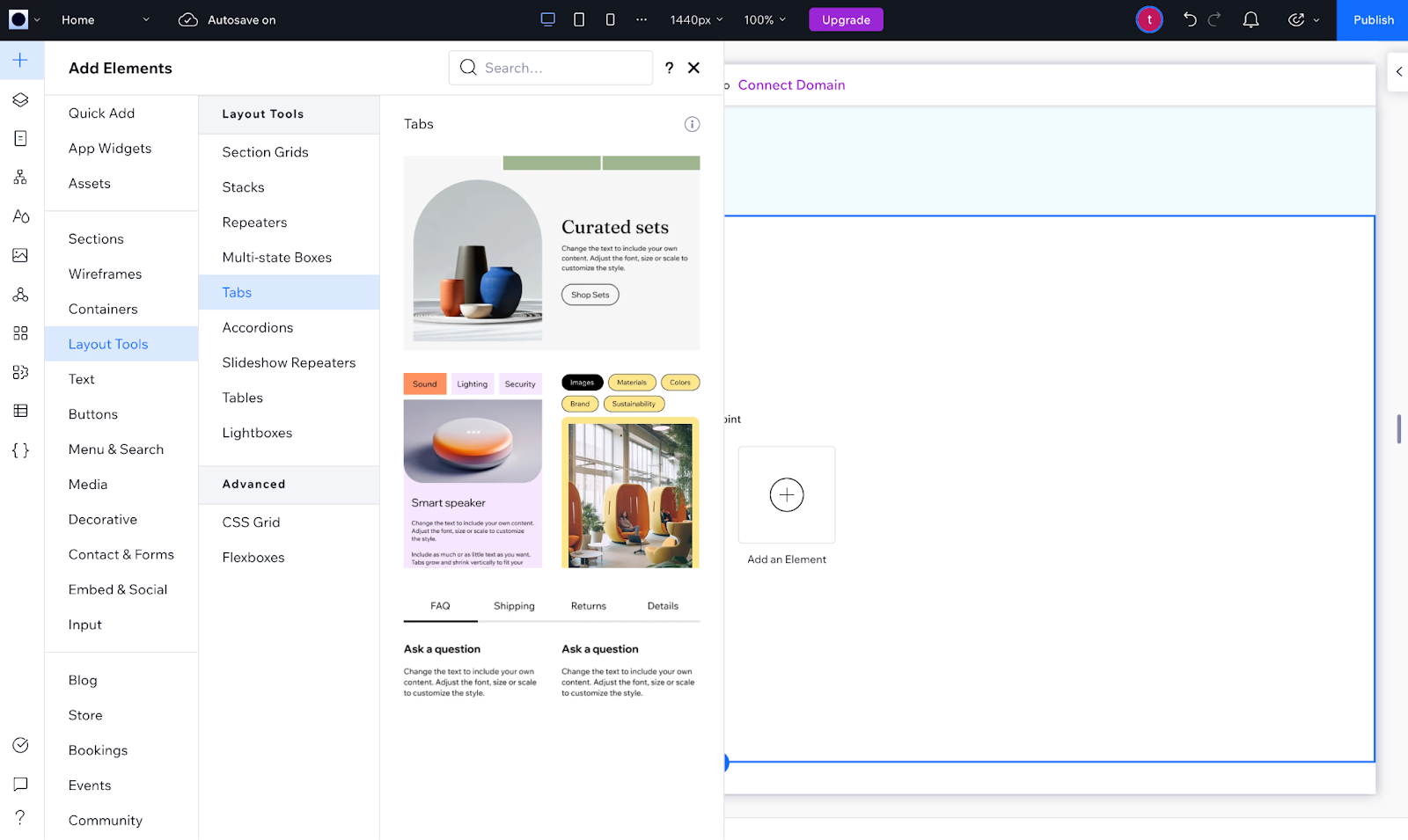This screenshot has width=1408, height=840.
Task: Click the Connect Domain link
Action: tap(791, 84)
